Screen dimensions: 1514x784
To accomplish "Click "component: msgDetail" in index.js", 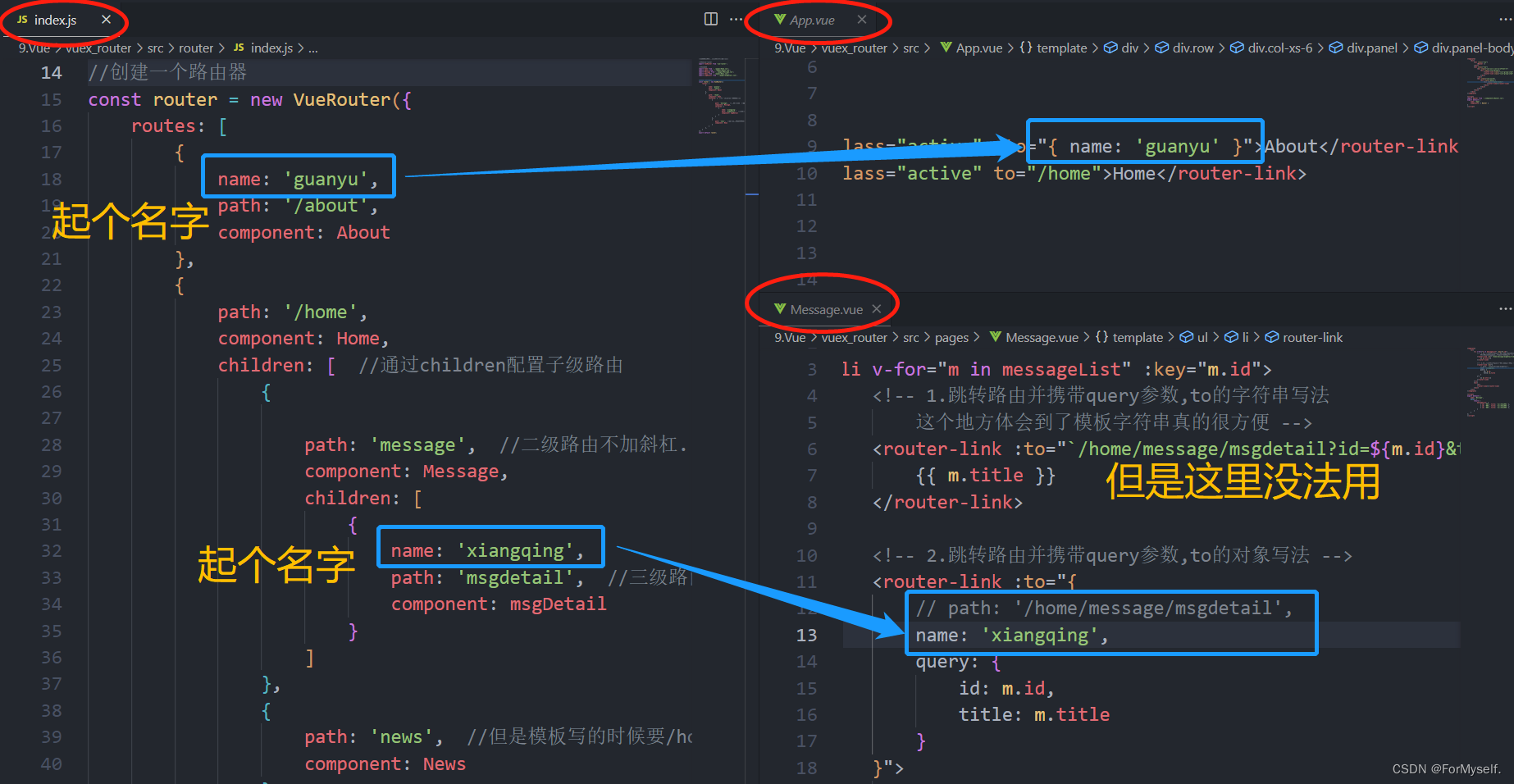I will [499, 604].
